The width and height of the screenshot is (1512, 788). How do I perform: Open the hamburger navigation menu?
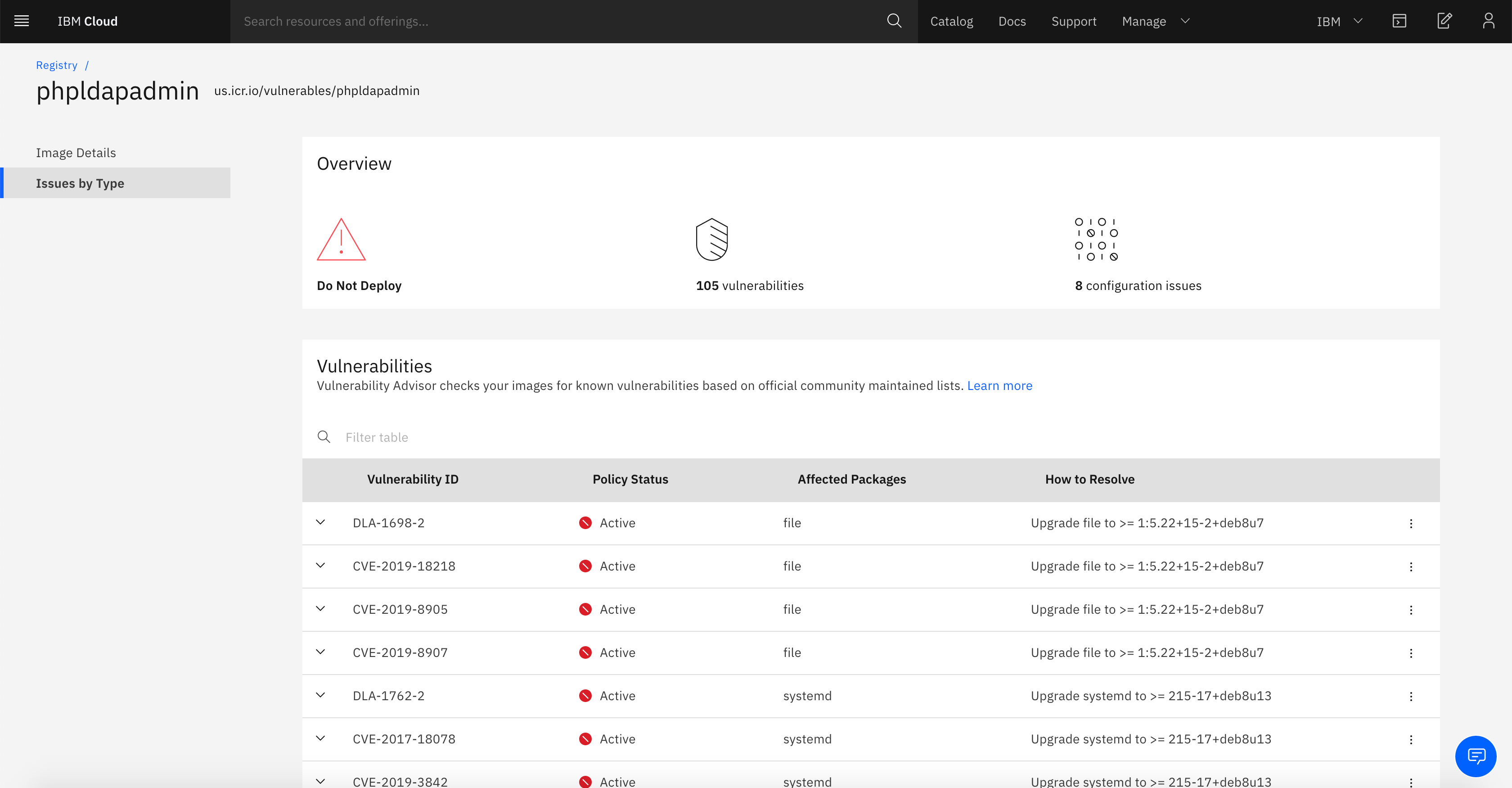(x=22, y=21)
